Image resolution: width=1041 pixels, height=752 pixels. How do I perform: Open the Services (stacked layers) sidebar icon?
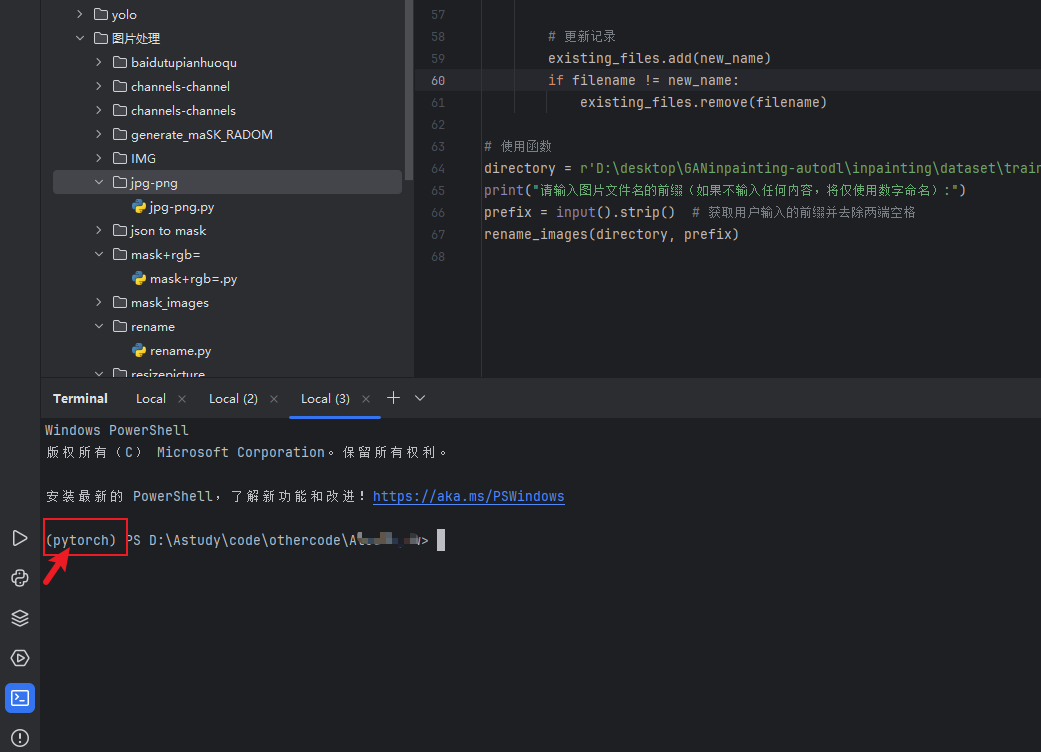click(x=20, y=617)
